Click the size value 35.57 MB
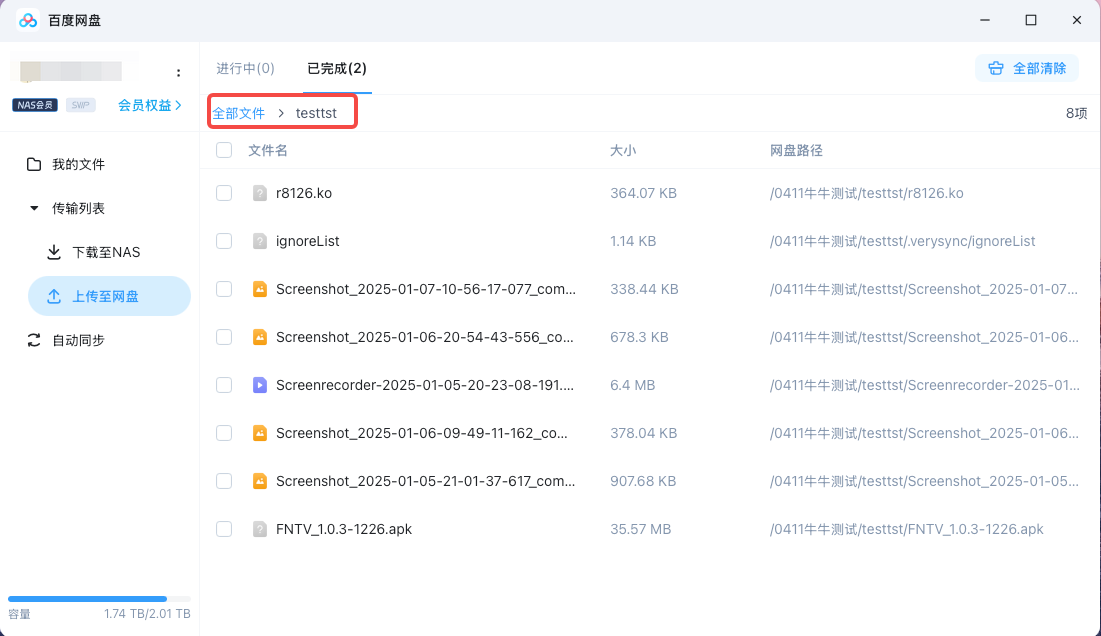The width and height of the screenshot is (1101, 636). (x=640, y=529)
